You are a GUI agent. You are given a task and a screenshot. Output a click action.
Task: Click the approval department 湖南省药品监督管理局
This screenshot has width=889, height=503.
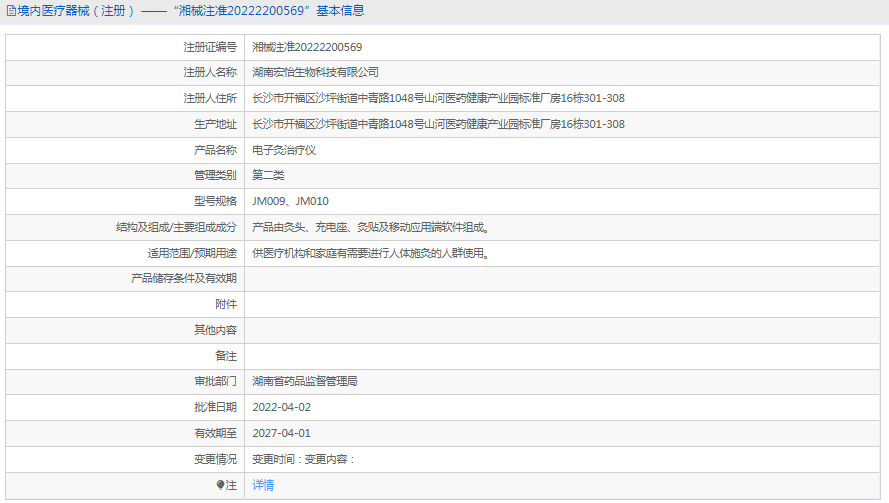[304, 381]
